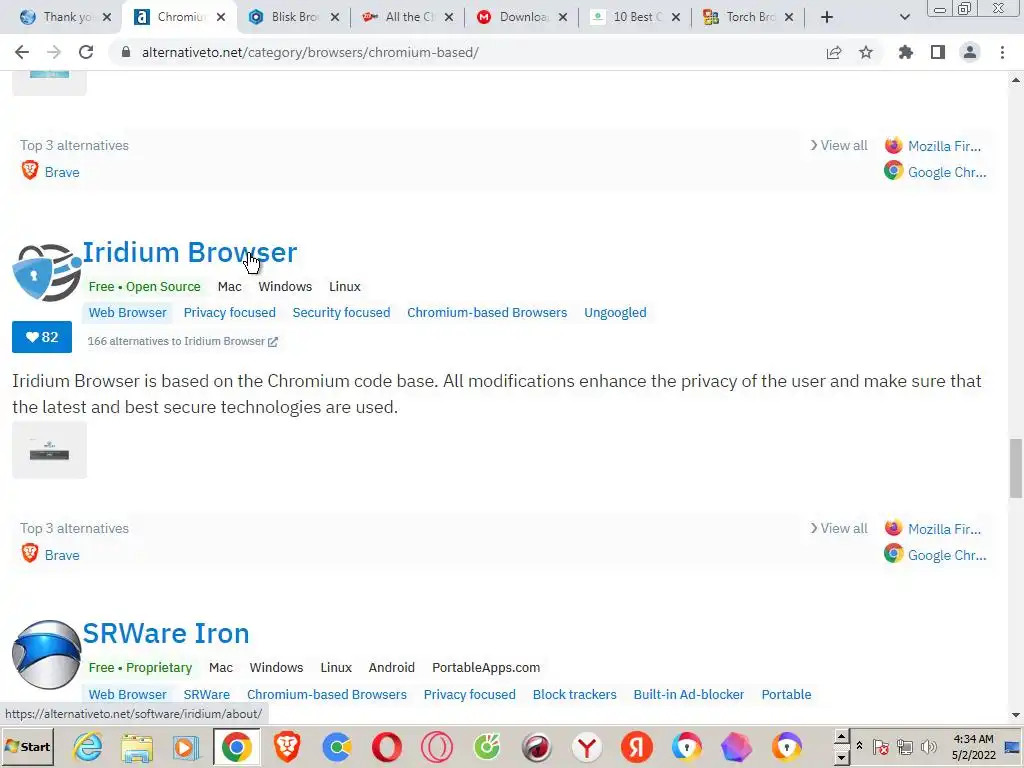Launch the Я Yandex icon in taskbar
Image resolution: width=1024 pixels, height=768 pixels.
click(637, 746)
